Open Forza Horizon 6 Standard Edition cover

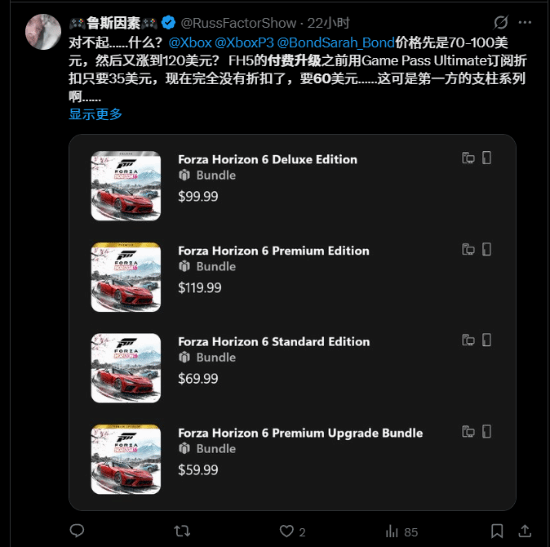click(126, 368)
